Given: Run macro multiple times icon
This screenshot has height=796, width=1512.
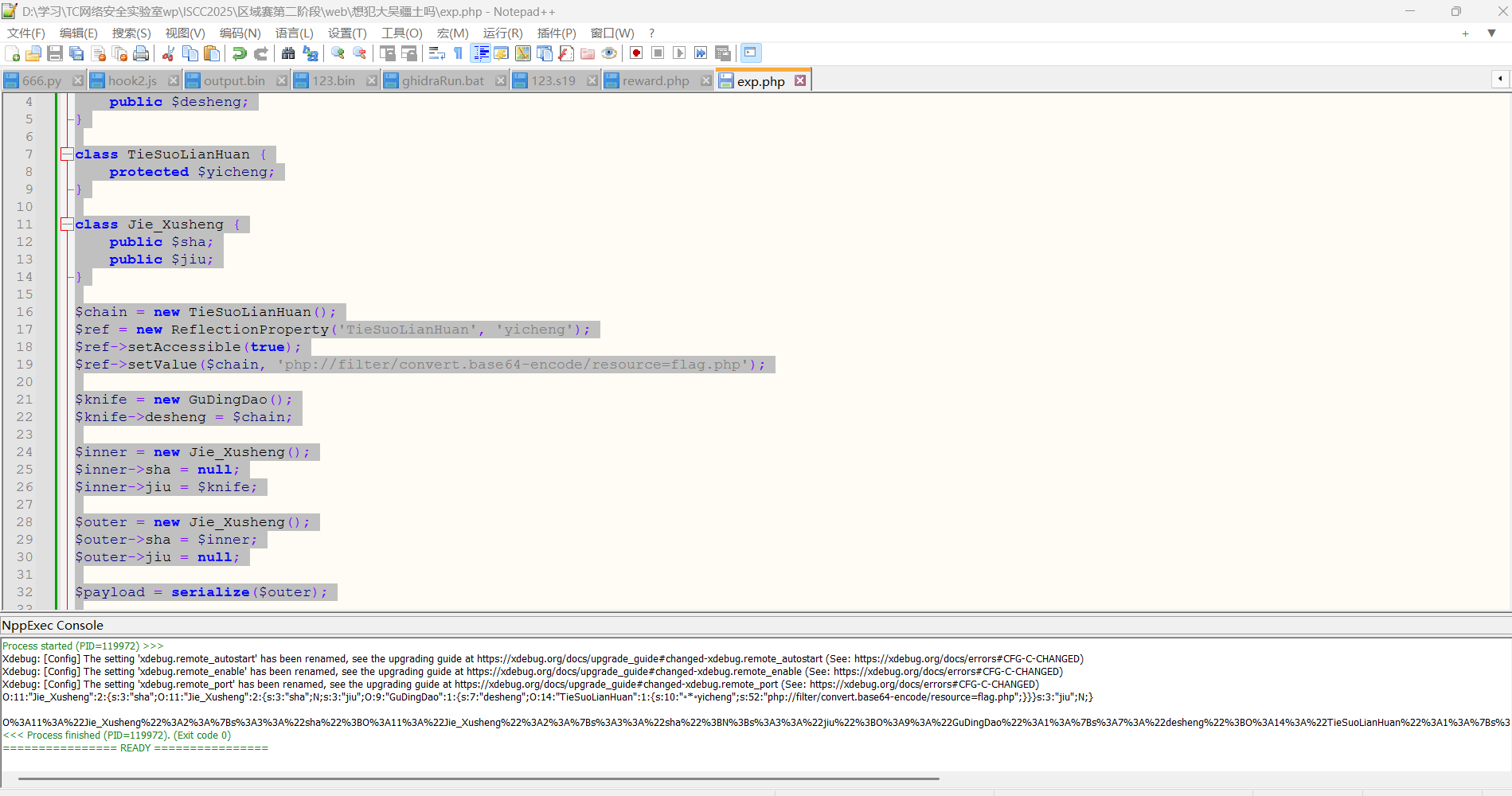Looking at the screenshot, I should (x=701, y=53).
